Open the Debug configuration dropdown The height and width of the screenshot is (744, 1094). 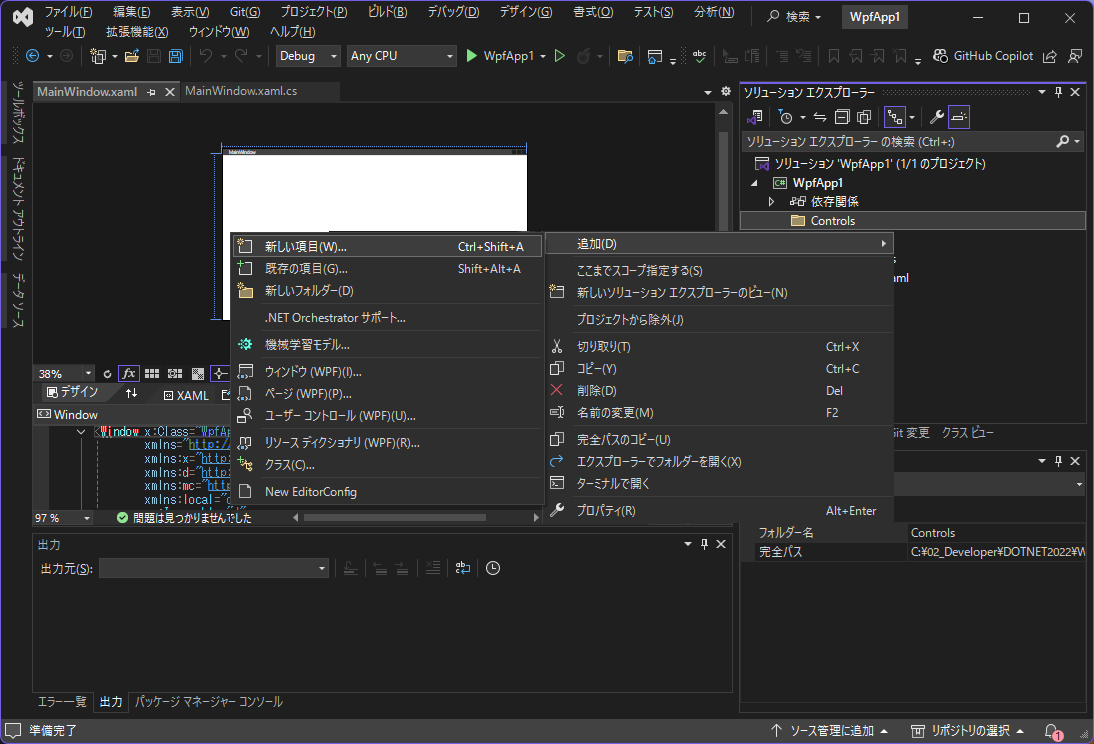[x=307, y=56]
